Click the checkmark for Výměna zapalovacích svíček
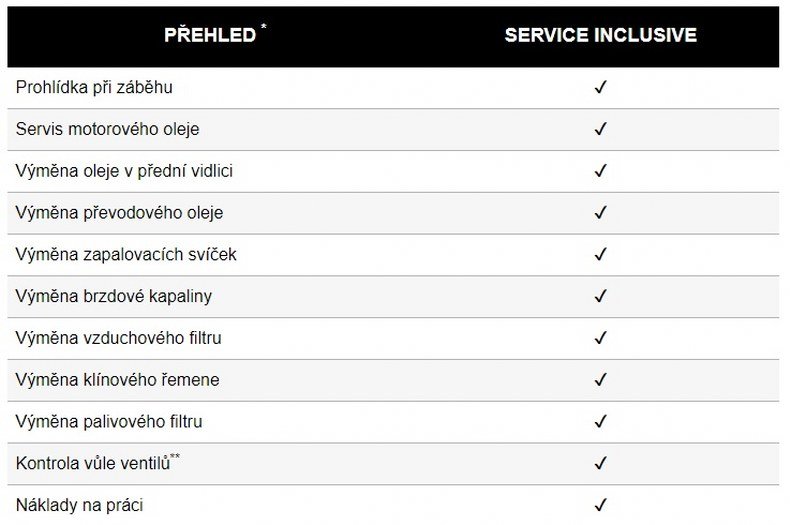 601,255
